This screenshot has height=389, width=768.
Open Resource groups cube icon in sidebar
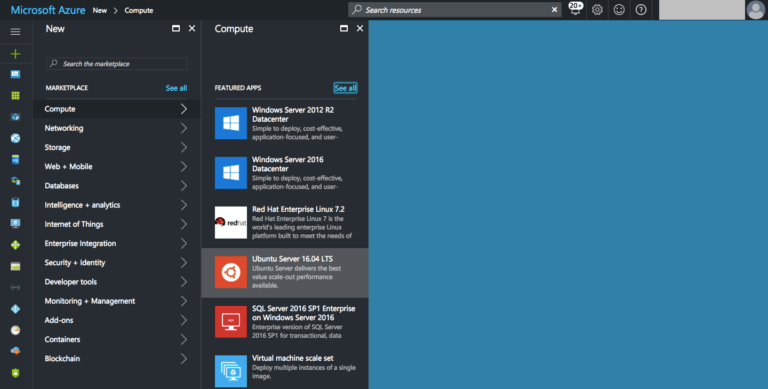(15, 117)
